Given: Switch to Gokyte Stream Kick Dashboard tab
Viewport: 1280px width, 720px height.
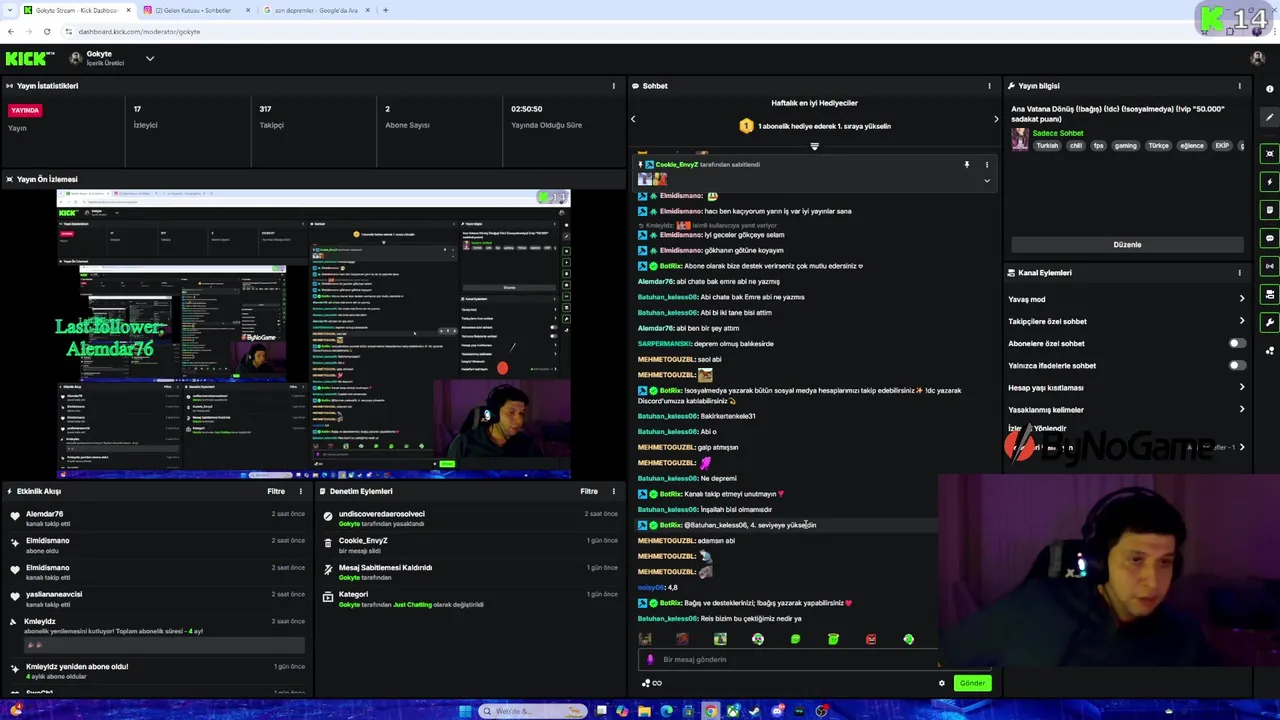Looking at the screenshot, I should (75, 10).
